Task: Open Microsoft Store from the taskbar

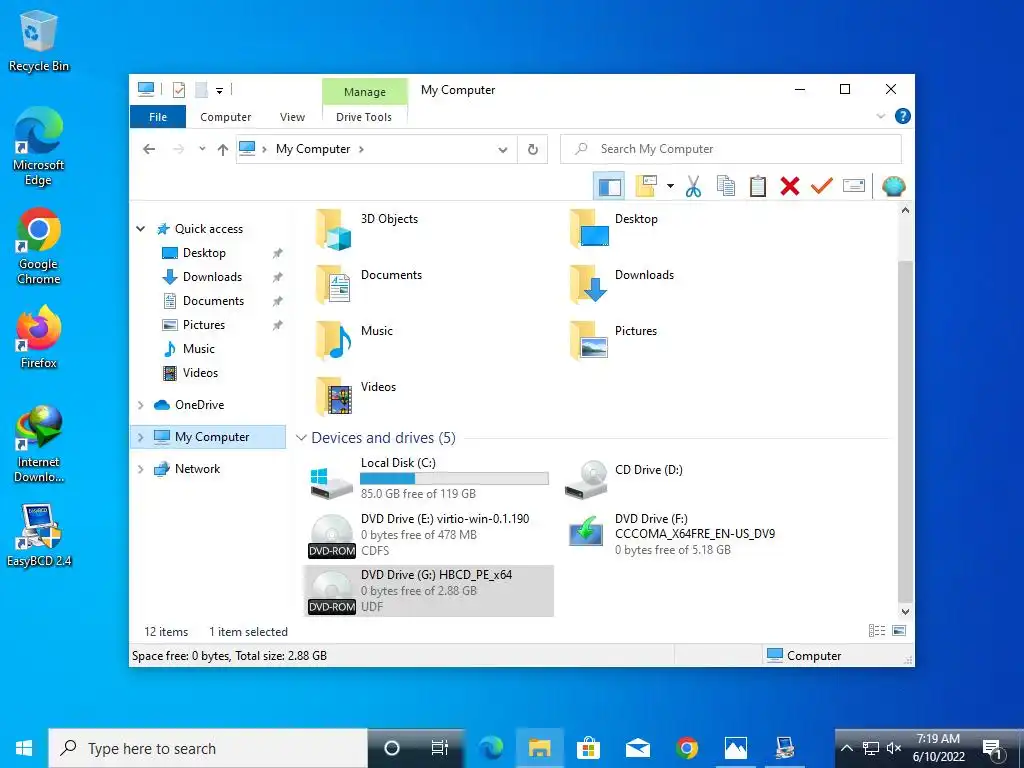Action: (588, 748)
